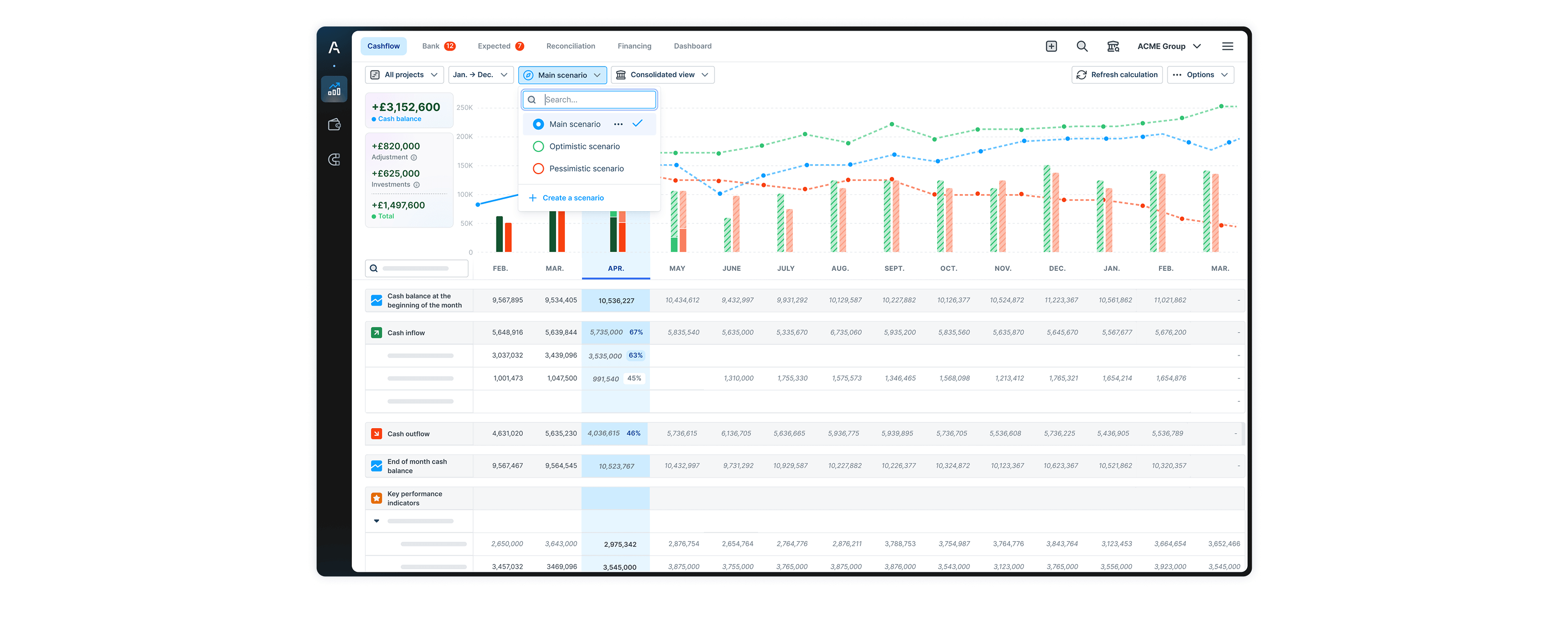The height and width of the screenshot is (619, 1568).
Task: Open the cashflow chart sidebar icon
Action: point(334,89)
